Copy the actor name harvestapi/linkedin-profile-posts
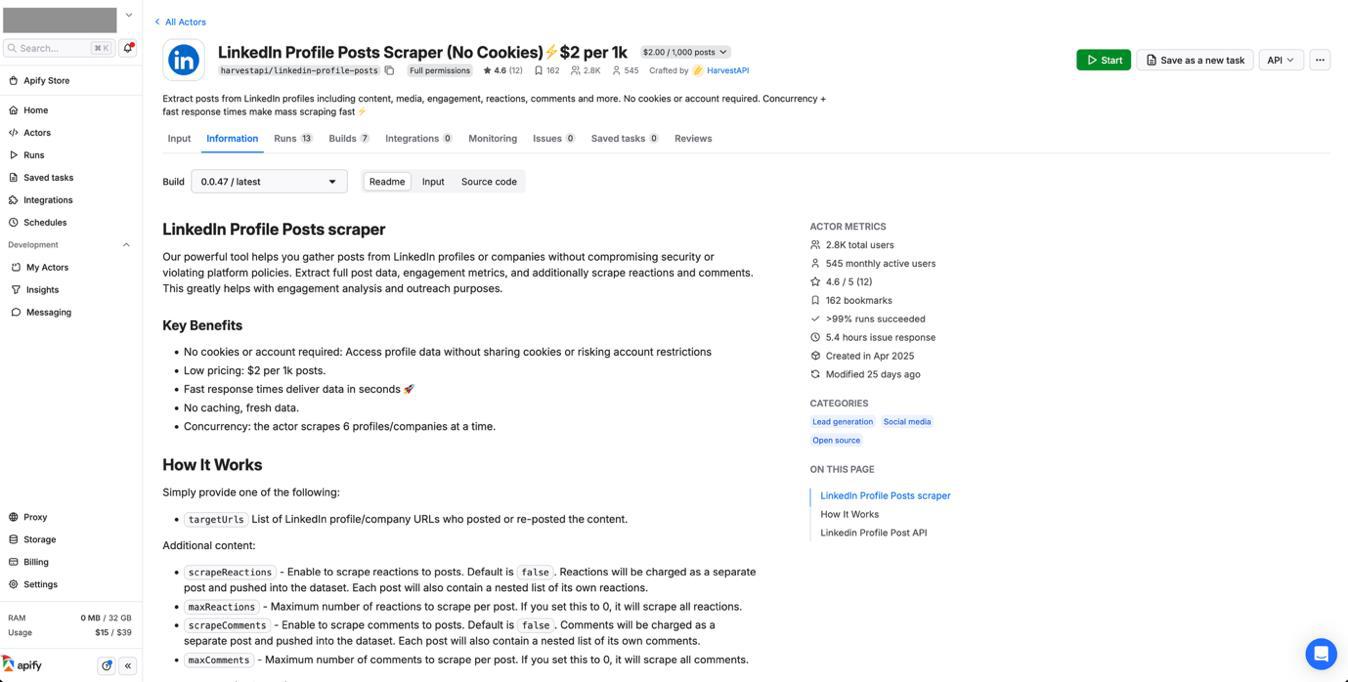 [389, 71]
